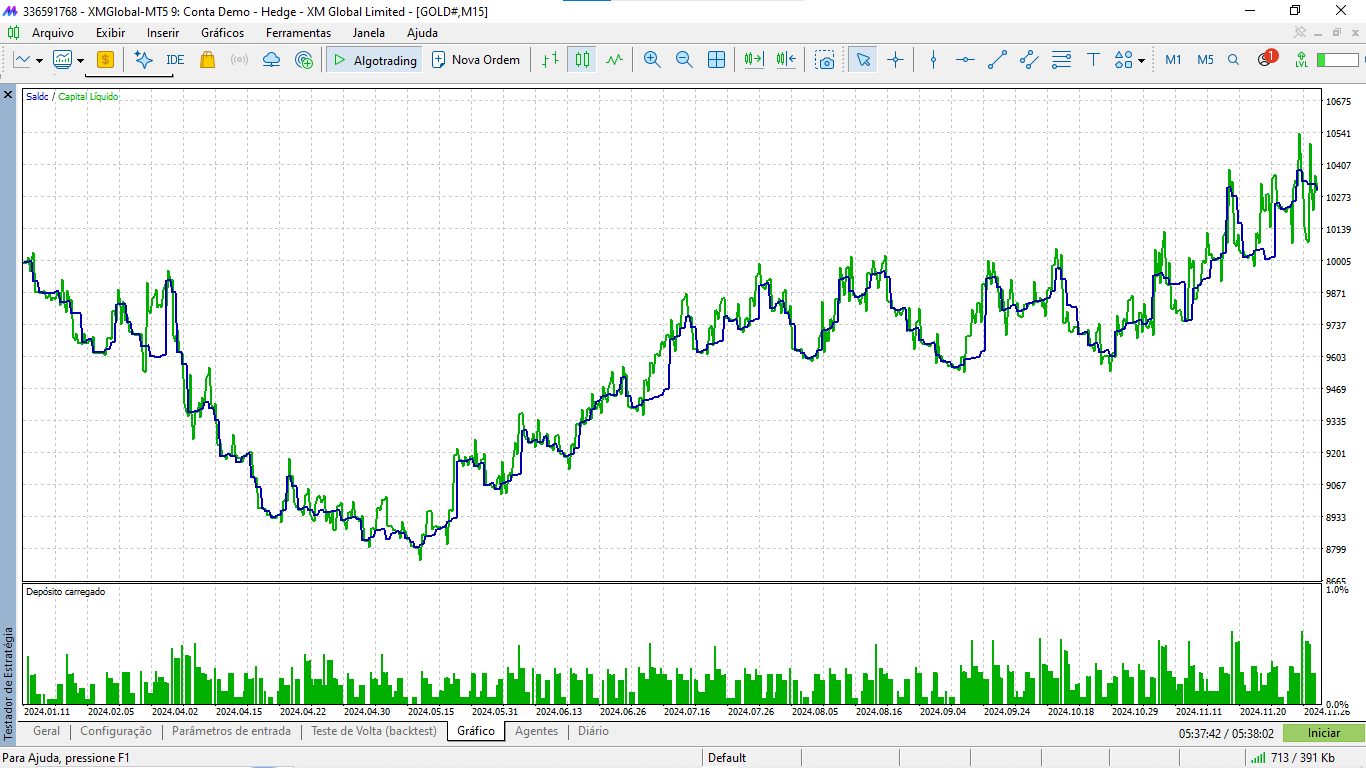Image resolution: width=1366 pixels, height=768 pixels.
Task: Switch chart to candlestick mode
Action: click(x=582, y=60)
